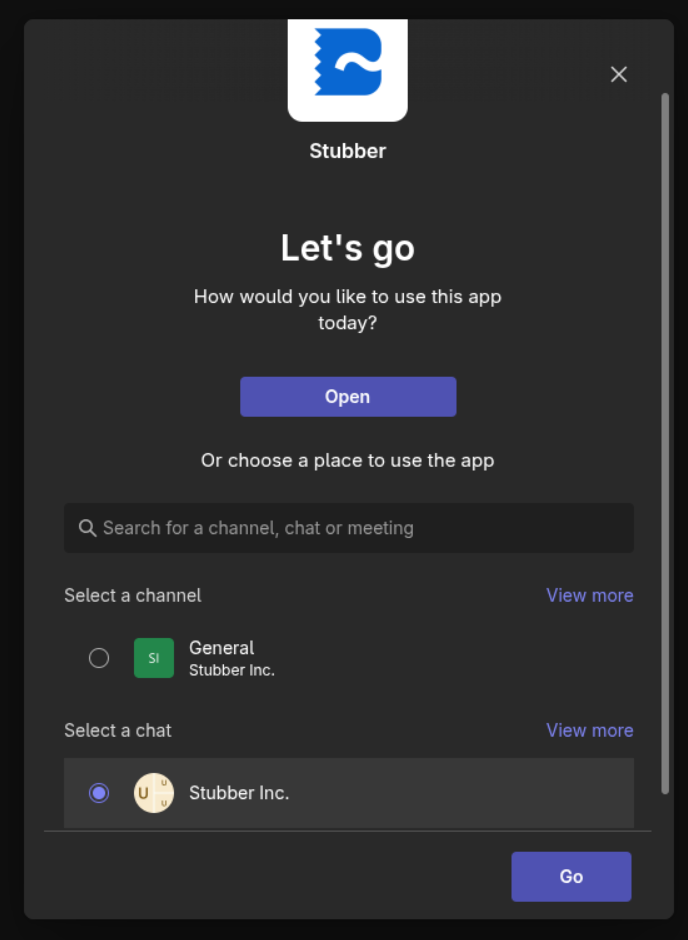Click the dialog's vertical scrollbar
This screenshot has width=688, height=940.
point(665,440)
